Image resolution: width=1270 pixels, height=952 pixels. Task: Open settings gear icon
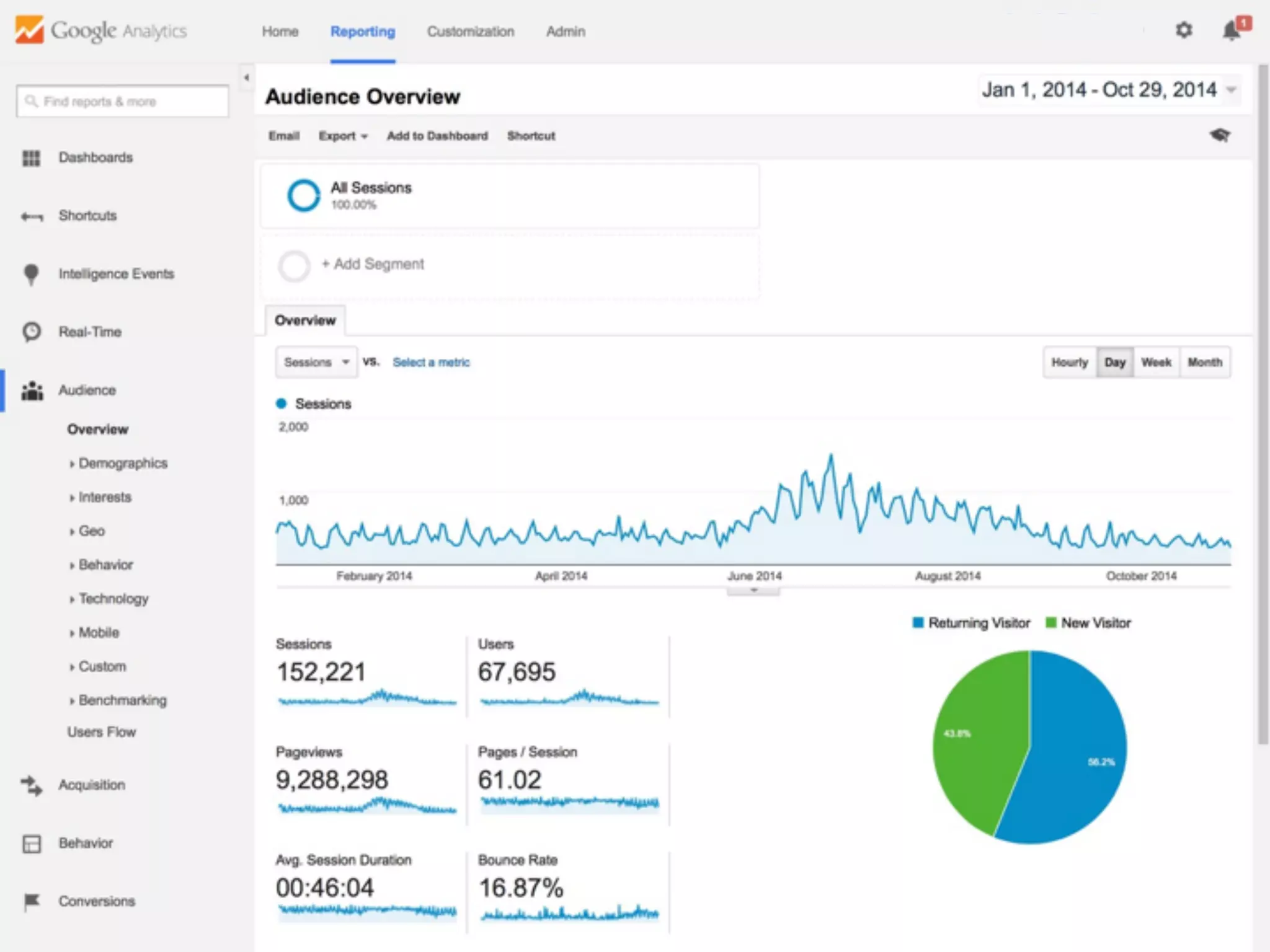pyautogui.click(x=1184, y=30)
